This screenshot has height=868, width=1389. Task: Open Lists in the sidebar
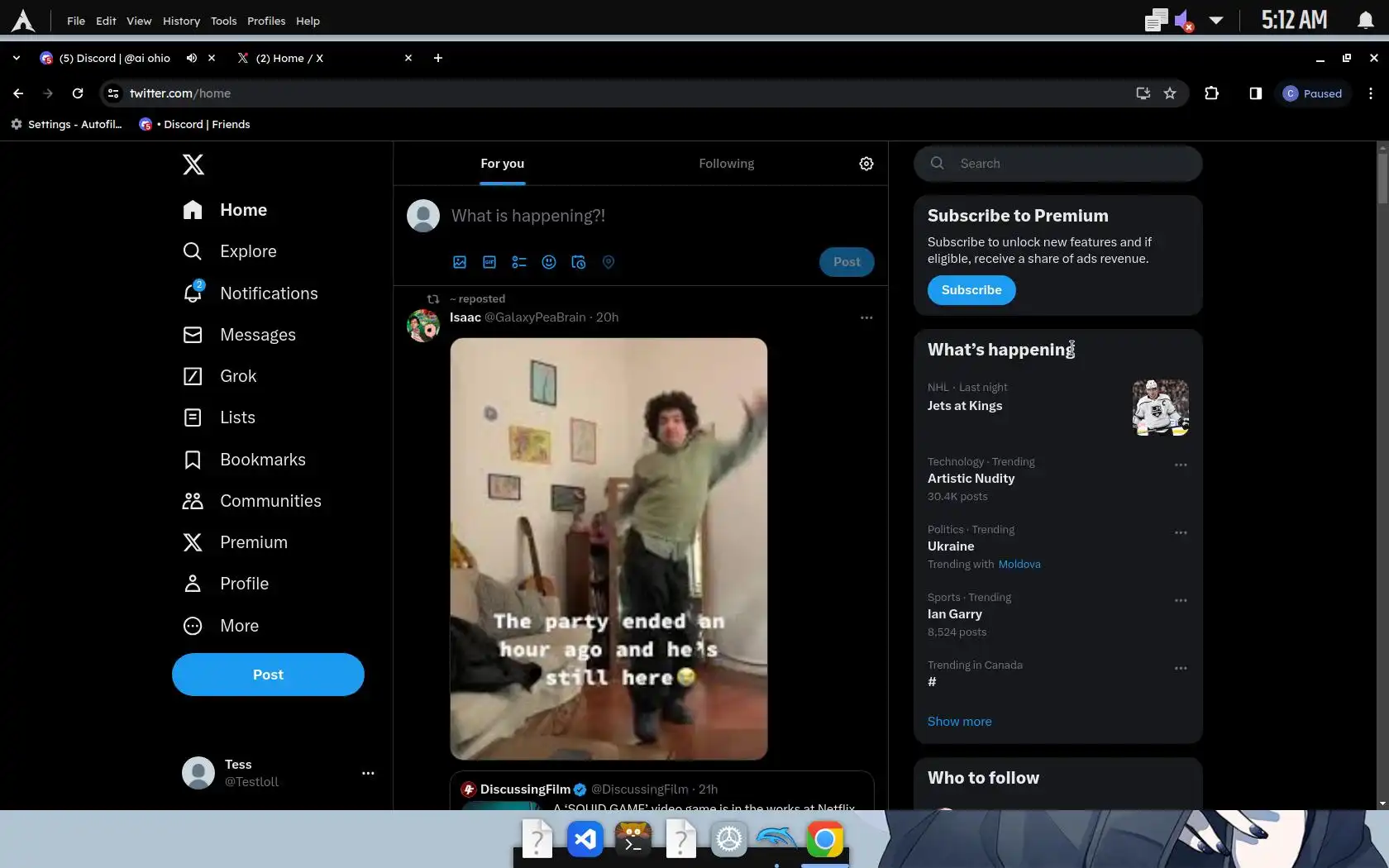219,417
